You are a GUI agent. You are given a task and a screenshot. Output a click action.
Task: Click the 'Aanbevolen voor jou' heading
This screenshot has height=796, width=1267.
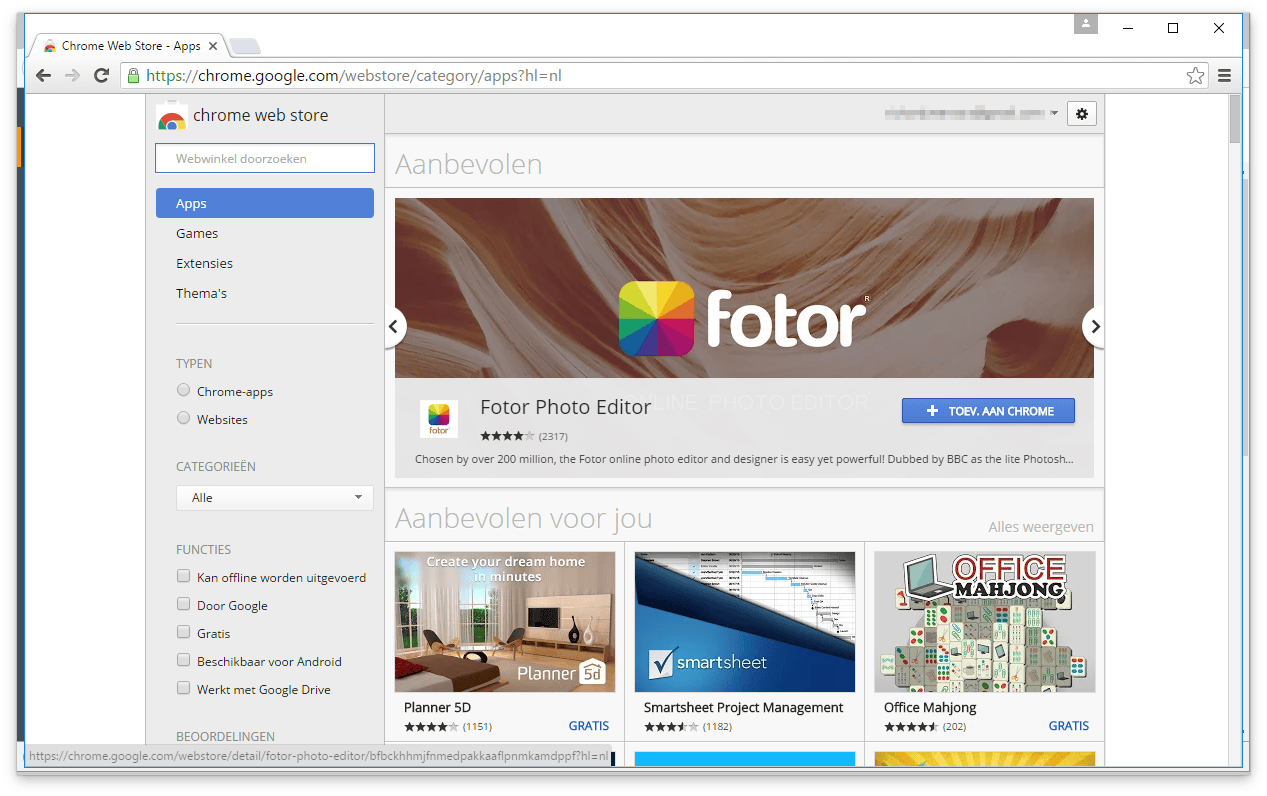pyautogui.click(x=524, y=518)
